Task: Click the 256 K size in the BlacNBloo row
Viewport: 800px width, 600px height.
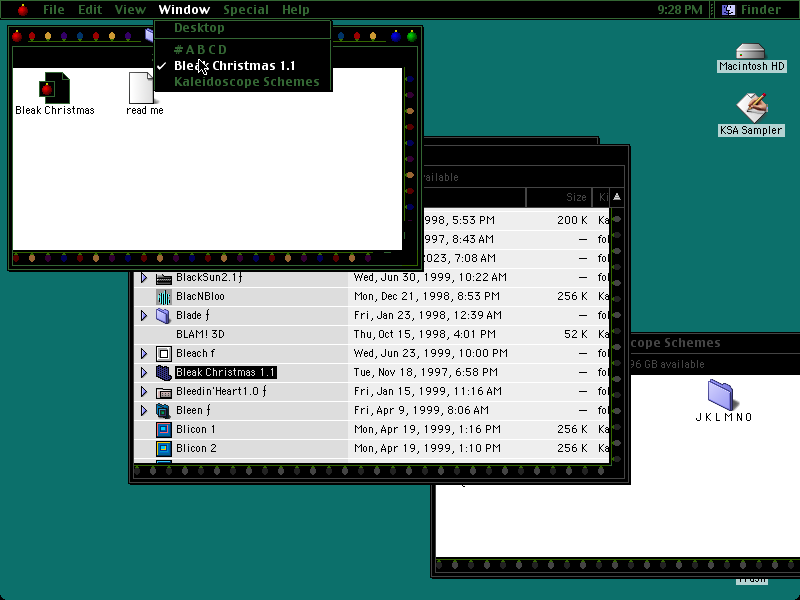Action: click(572, 296)
